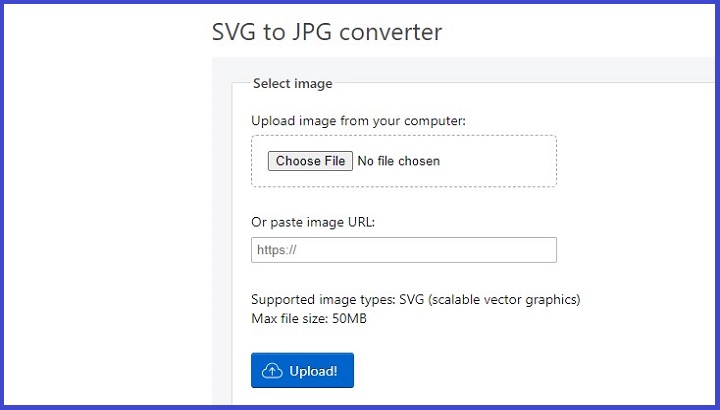Click the "Or paste image URL:" label
This screenshot has height=410, width=720.
312,221
